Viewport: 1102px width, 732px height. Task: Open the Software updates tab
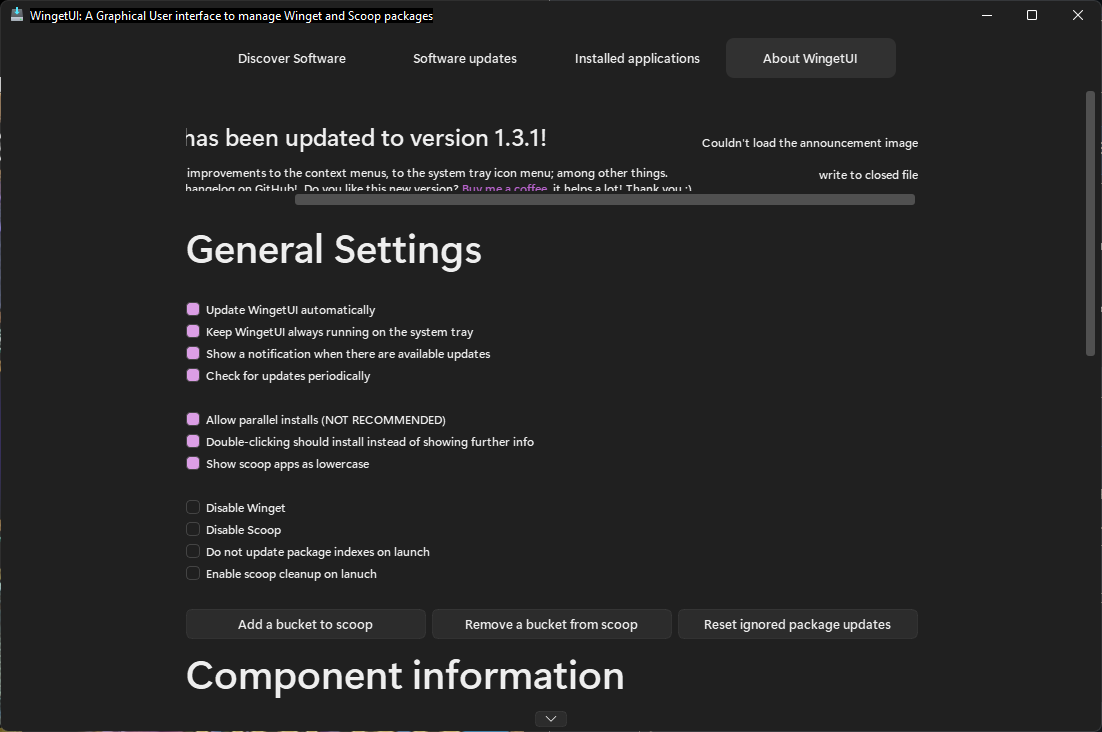pyautogui.click(x=464, y=58)
